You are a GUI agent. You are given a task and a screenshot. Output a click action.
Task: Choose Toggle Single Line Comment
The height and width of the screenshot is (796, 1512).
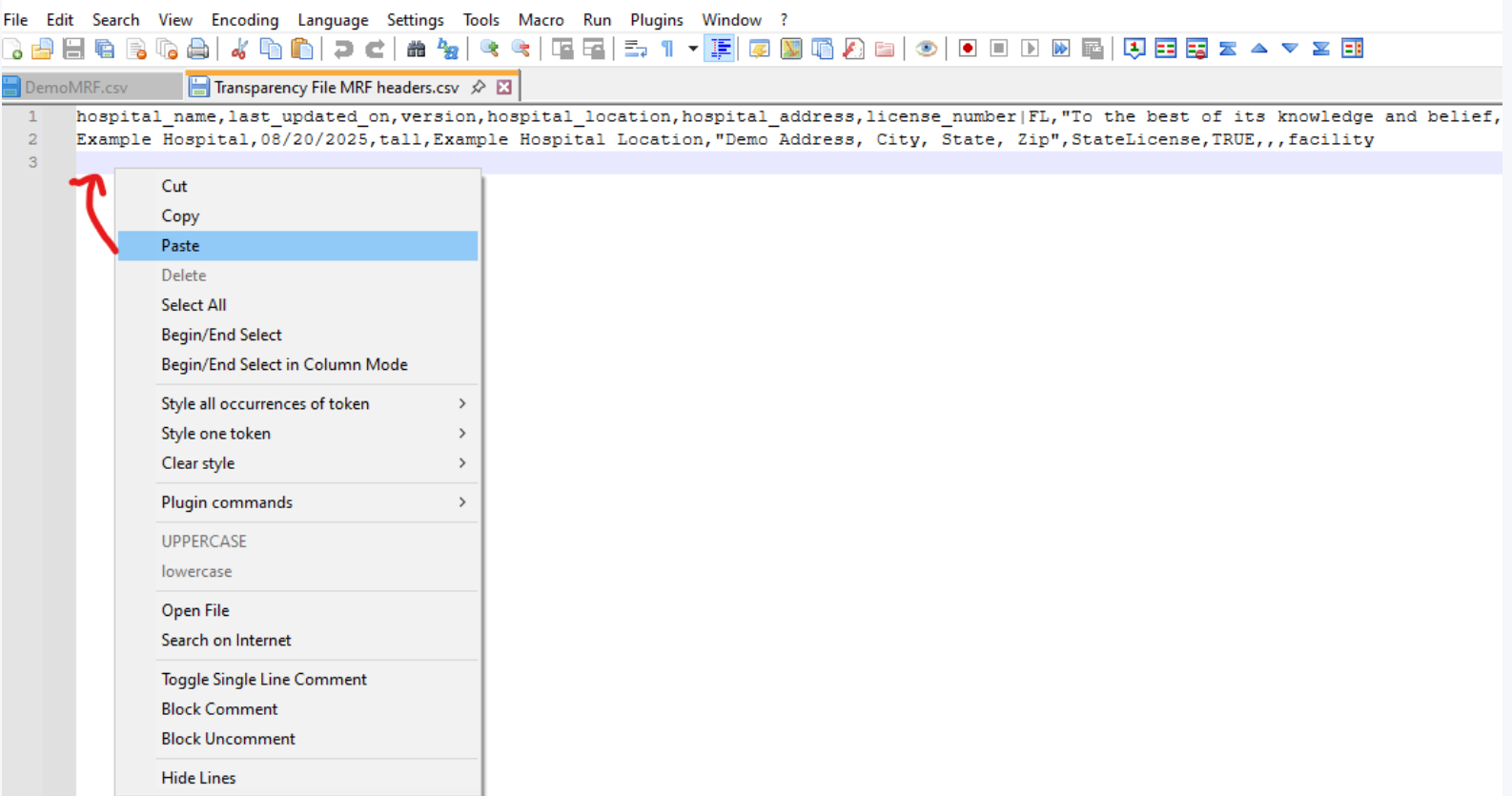297,679
